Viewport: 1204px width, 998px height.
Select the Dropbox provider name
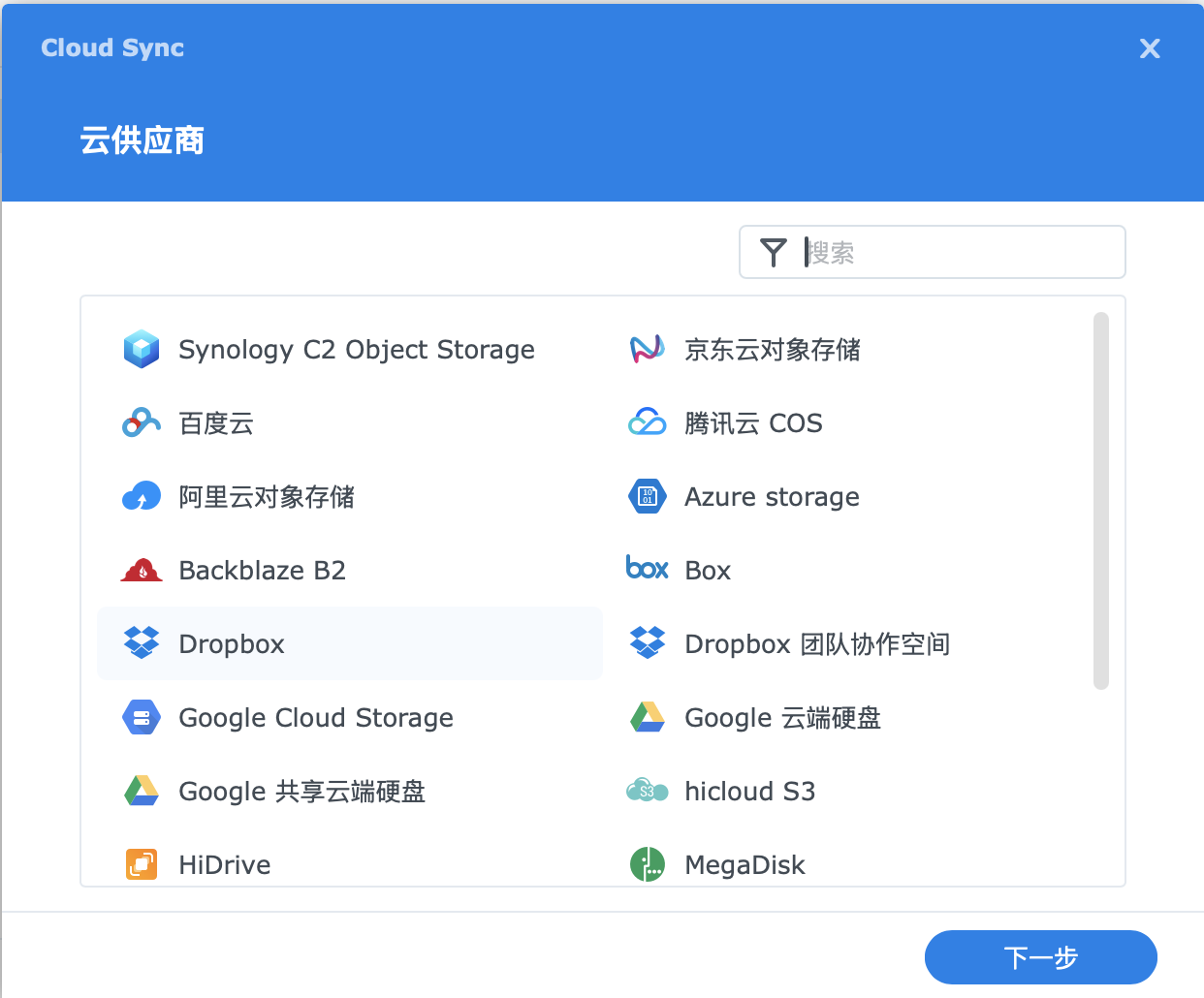232,644
